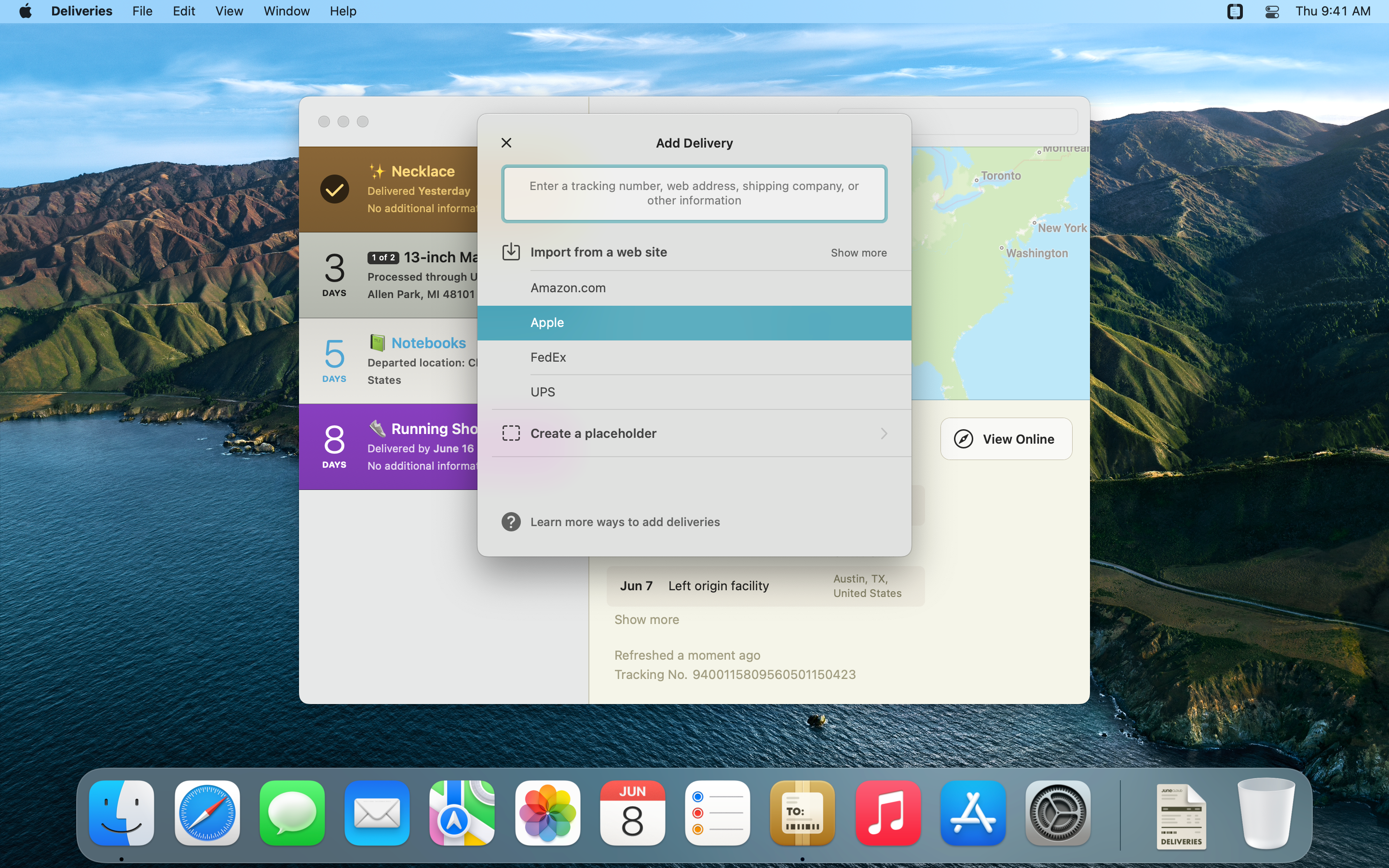Click the compass icon in View Online
Screen dimensions: 1389x868
point(963,439)
